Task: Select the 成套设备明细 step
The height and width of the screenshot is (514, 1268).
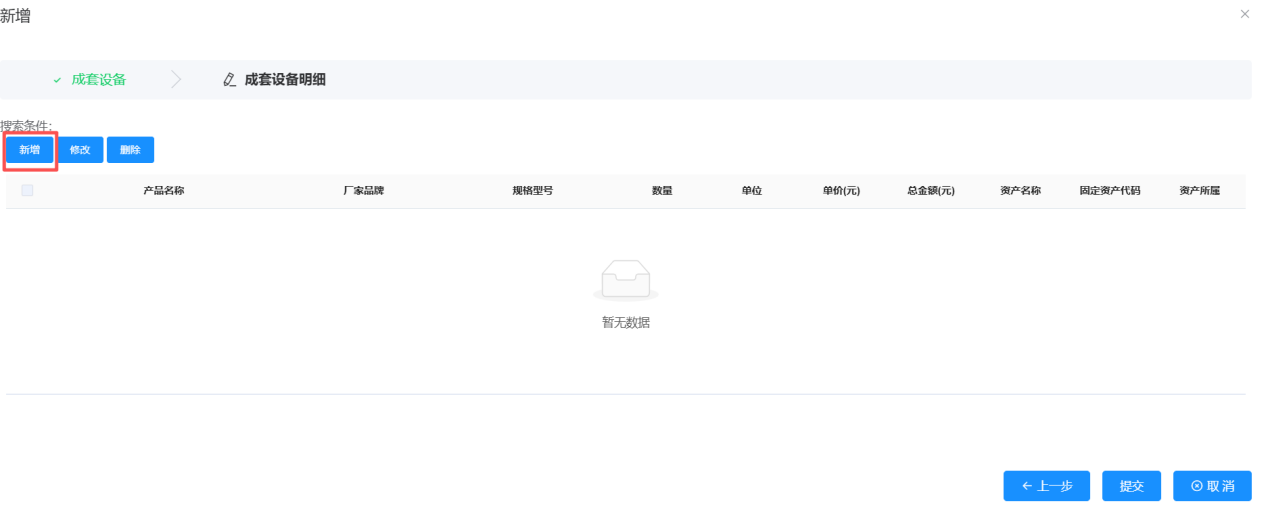Action: pyautogui.click(x=285, y=80)
